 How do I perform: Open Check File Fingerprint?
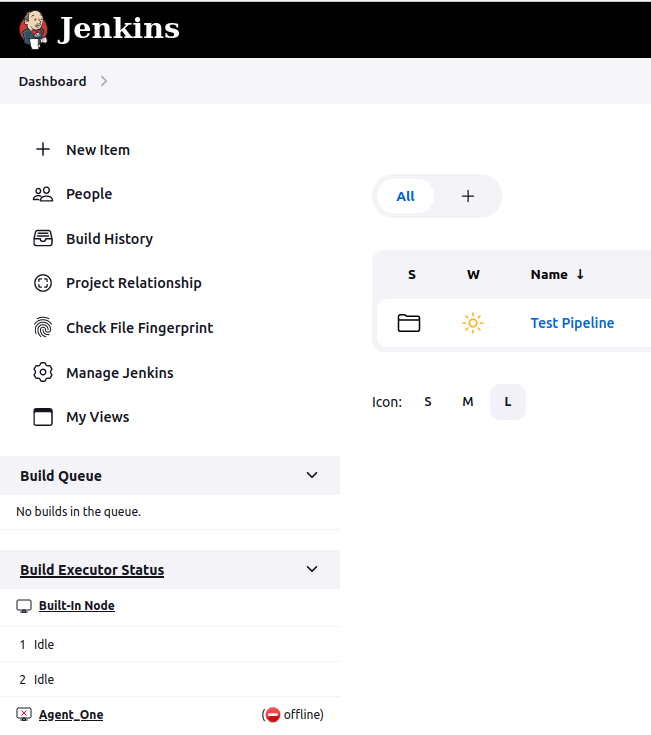tap(140, 328)
